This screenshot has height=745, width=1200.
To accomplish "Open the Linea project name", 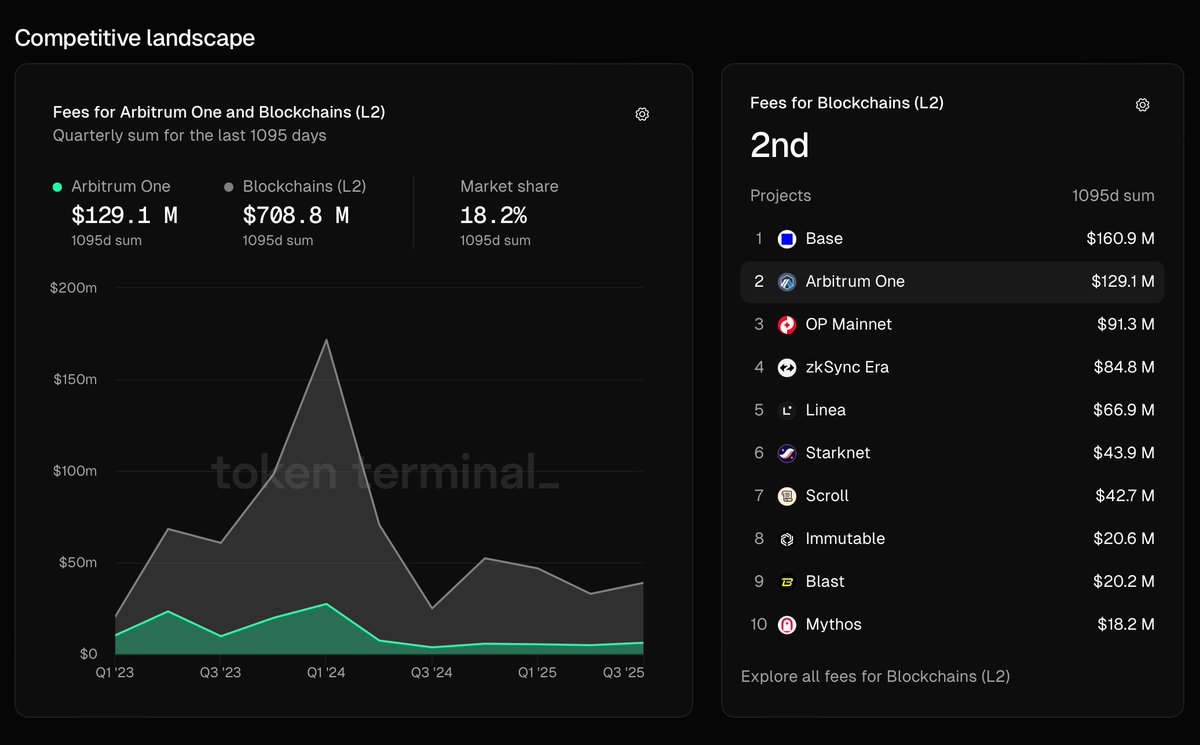I will point(825,410).
